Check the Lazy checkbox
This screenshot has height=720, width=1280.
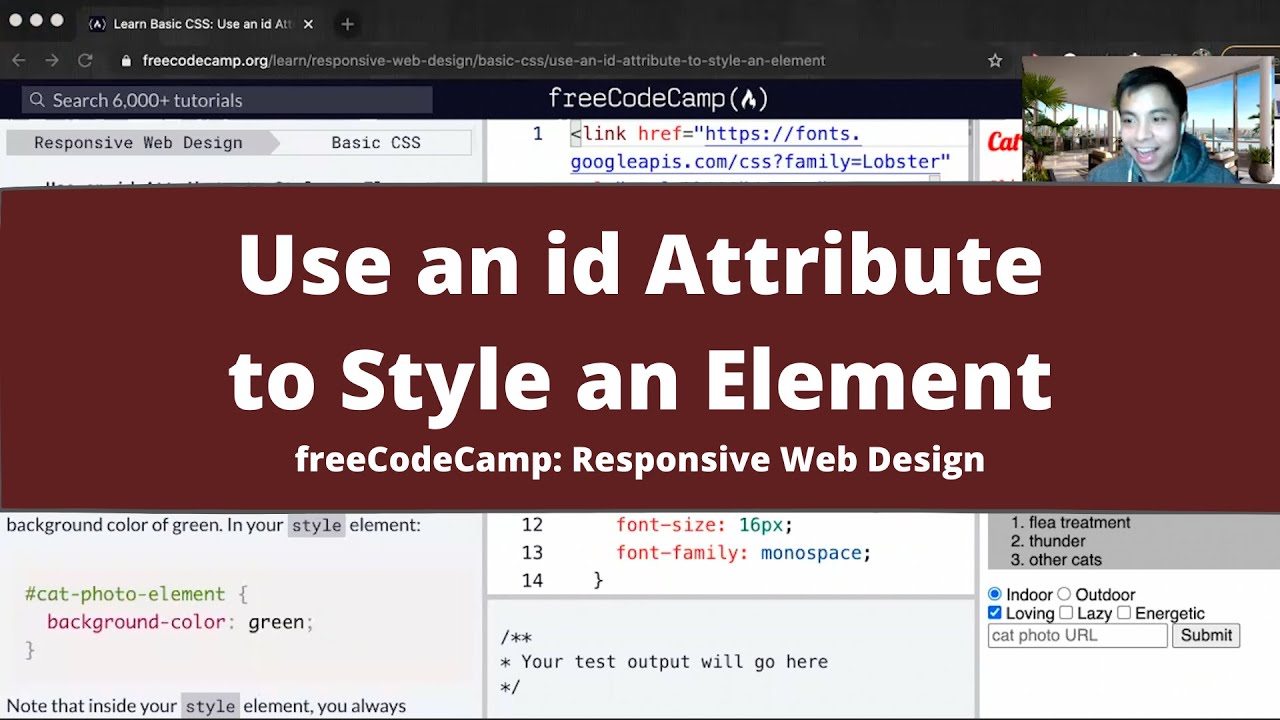point(1066,613)
